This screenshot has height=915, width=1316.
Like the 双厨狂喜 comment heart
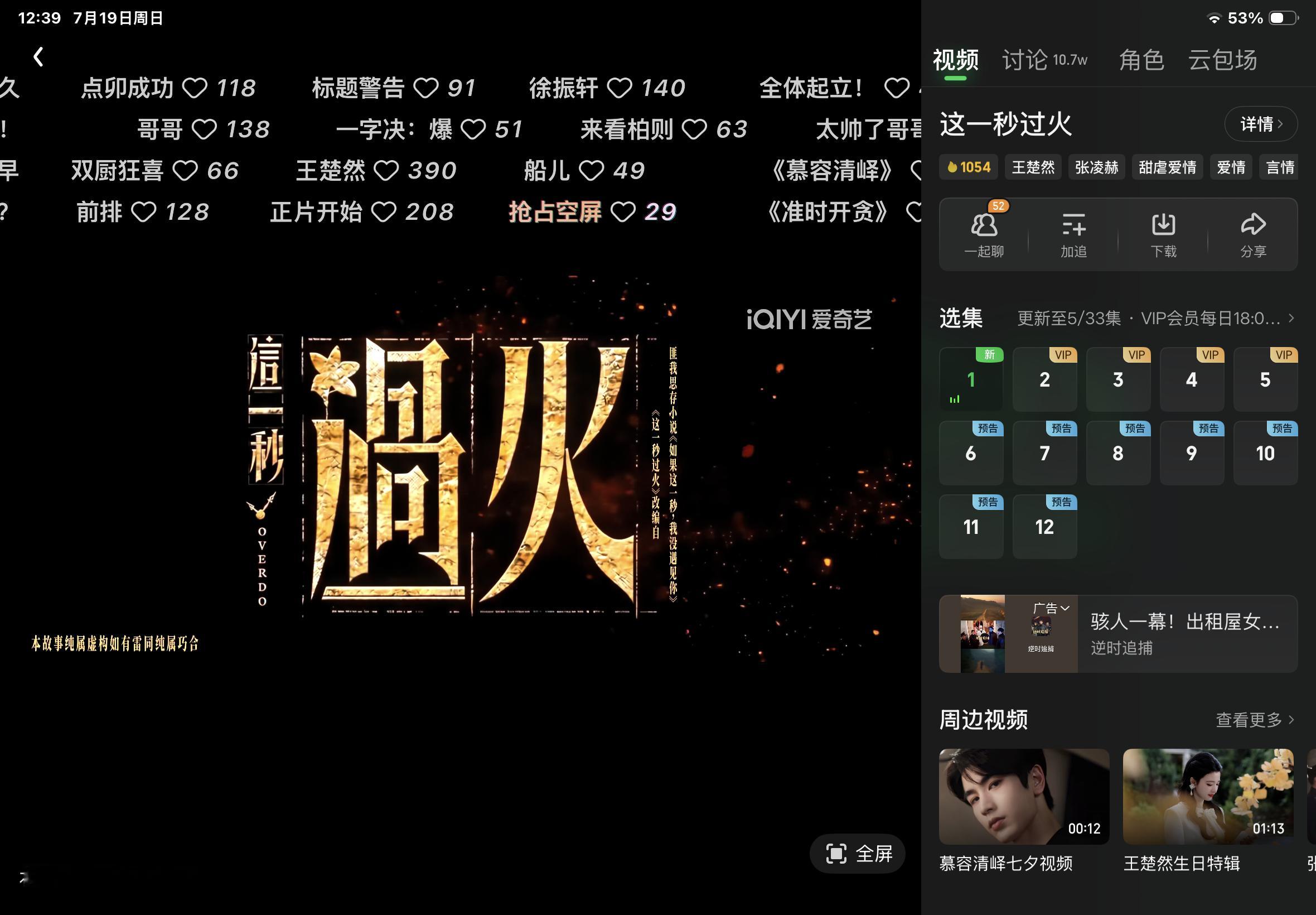pyautogui.click(x=185, y=171)
